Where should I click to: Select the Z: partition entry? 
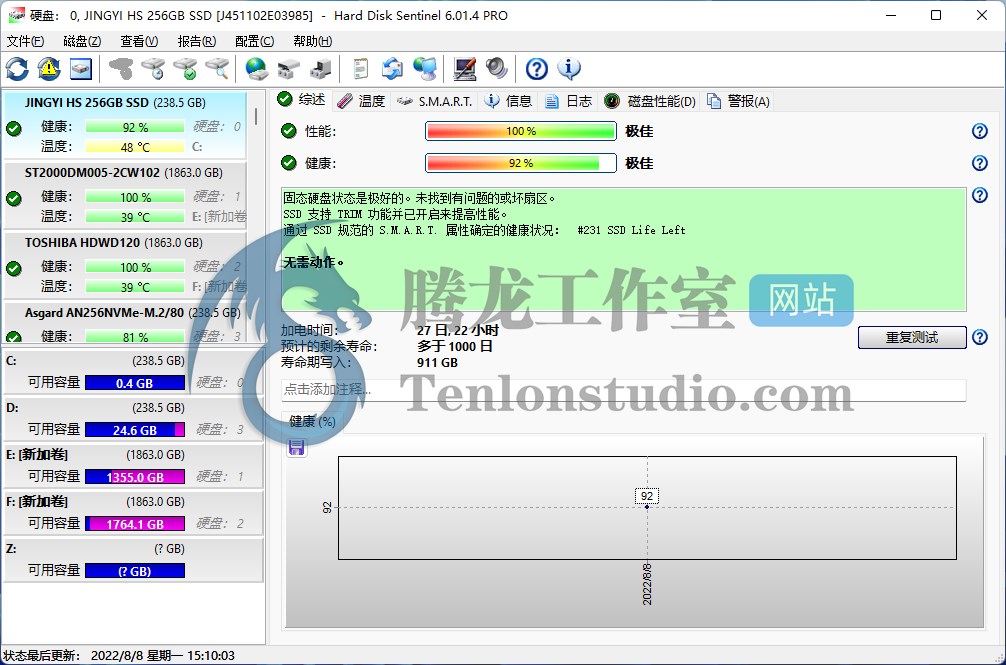point(133,560)
